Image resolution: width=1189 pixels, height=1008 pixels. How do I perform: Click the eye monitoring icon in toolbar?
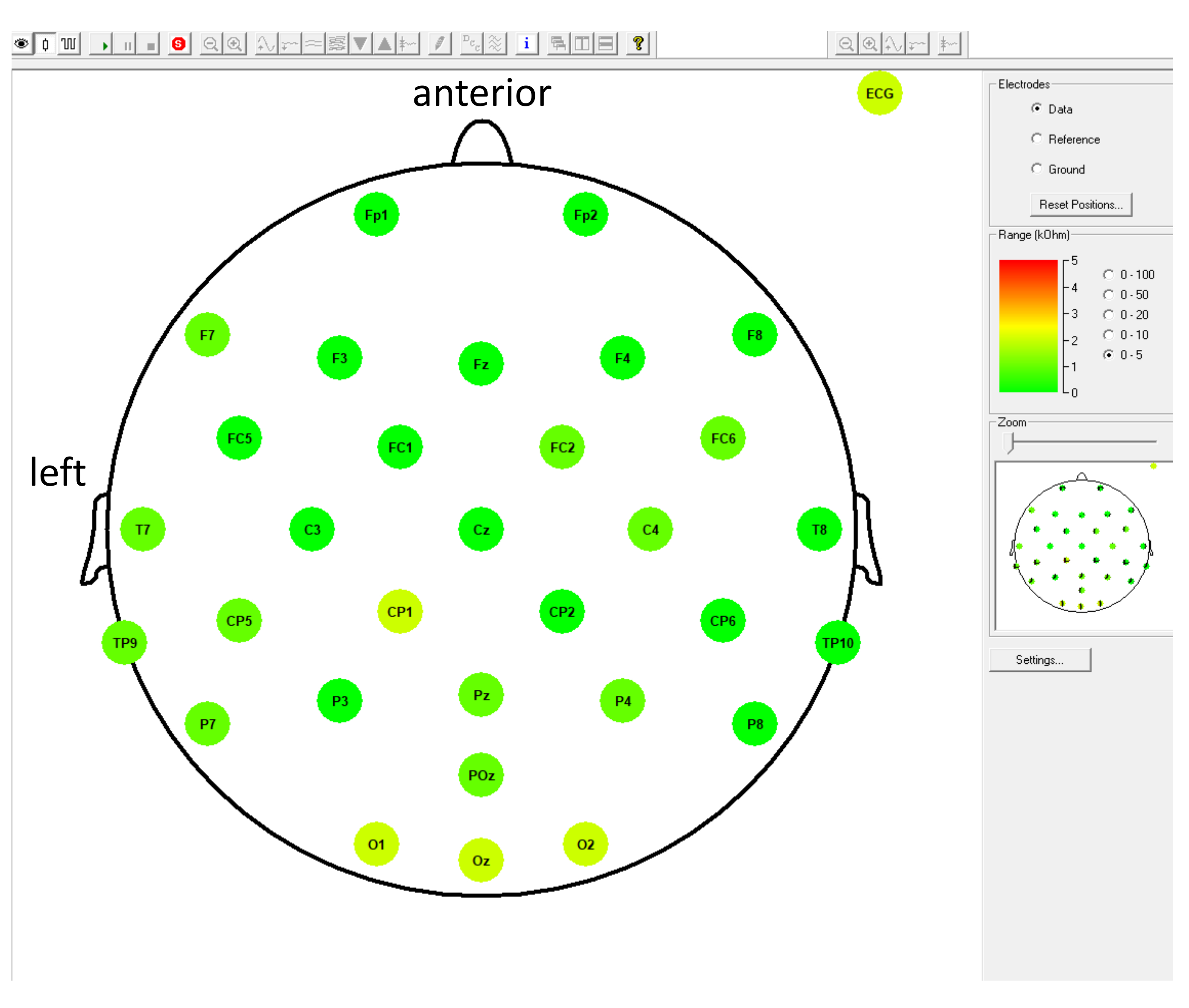pyautogui.click(x=22, y=44)
